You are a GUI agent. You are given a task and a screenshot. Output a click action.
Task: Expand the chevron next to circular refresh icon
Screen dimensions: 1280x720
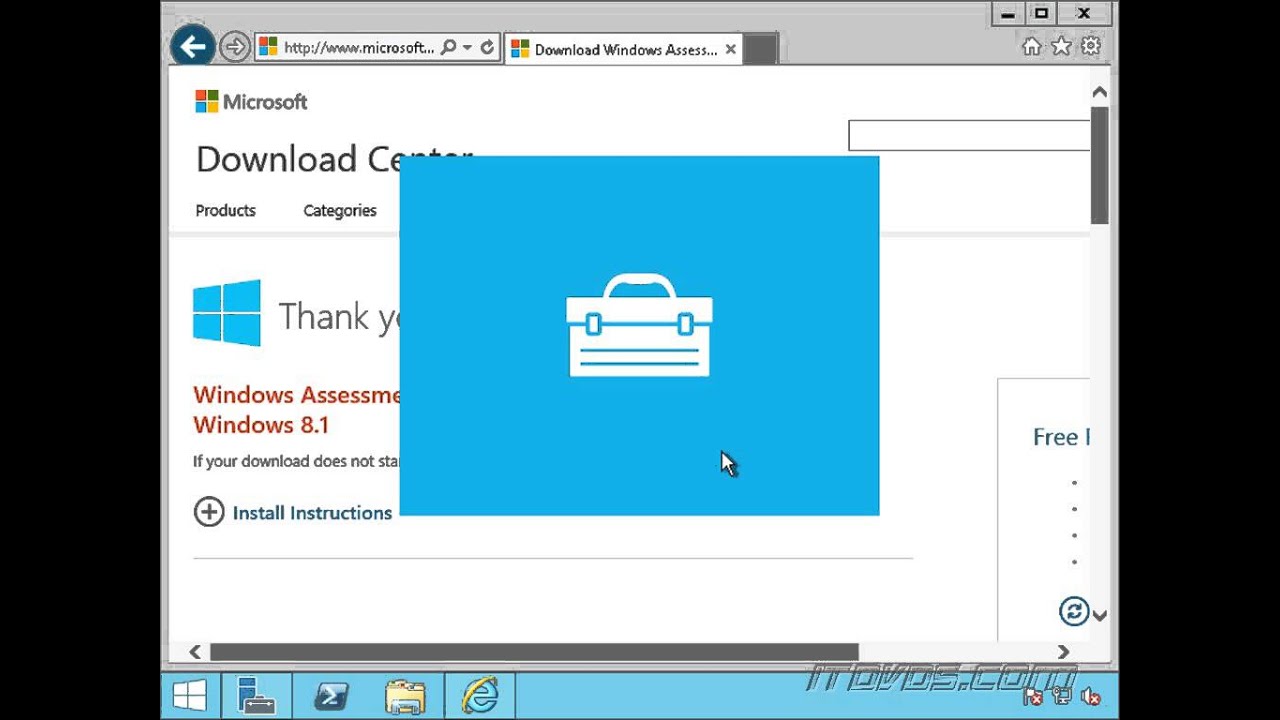pos(1100,615)
